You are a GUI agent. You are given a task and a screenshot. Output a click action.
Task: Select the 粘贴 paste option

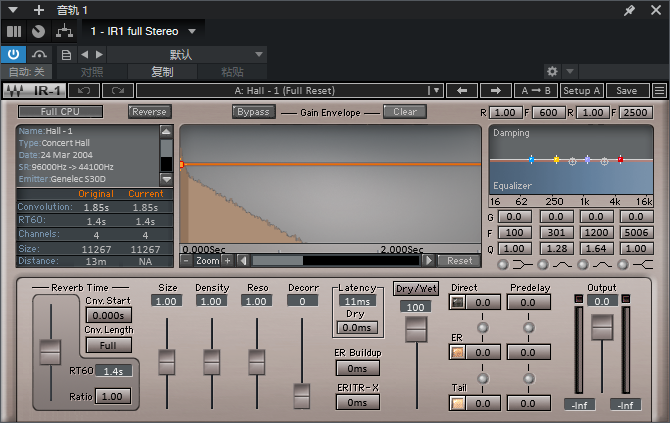click(x=232, y=72)
